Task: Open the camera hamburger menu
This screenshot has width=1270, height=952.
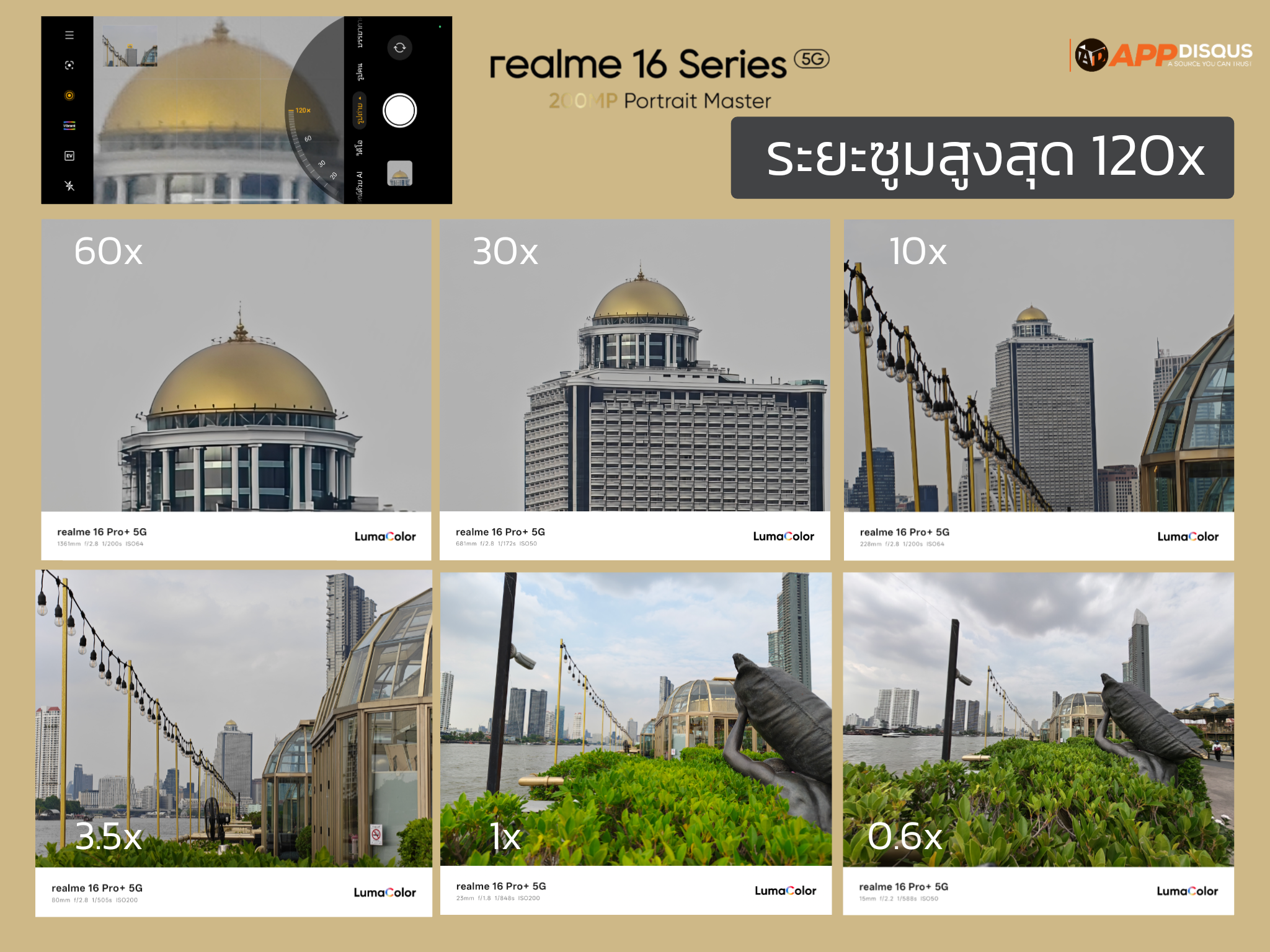Action: coord(69,35)
